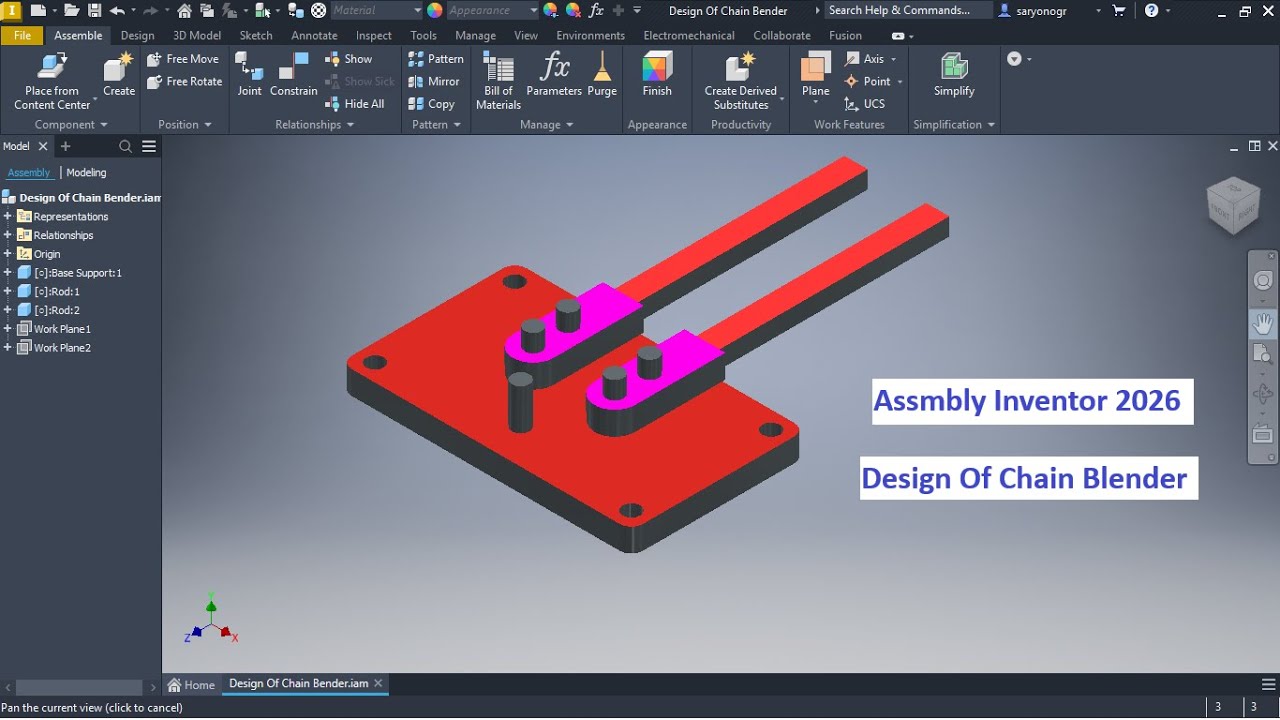Switch to the 3D Model ribbon tab

pos(197,35)
